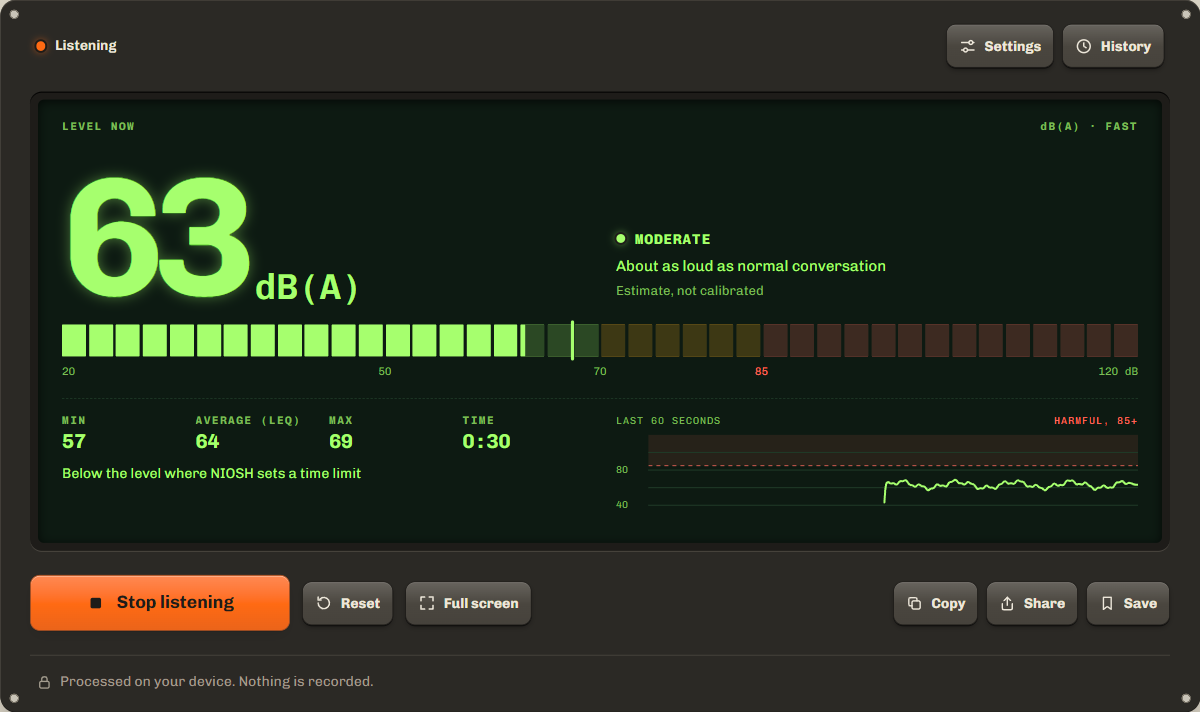Click the Full screen corners icon
The height and width of the screenshot is (712, 1200).
coord(427,603)
